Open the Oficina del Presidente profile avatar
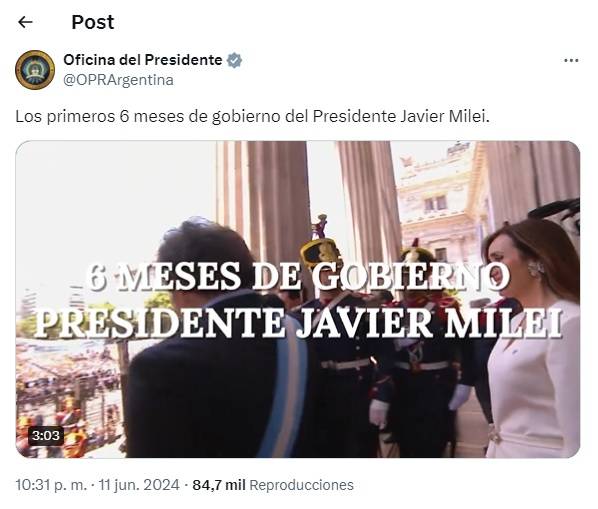Image resolution: width=598 pixels, height=509 pixels. tap(35, 70)
